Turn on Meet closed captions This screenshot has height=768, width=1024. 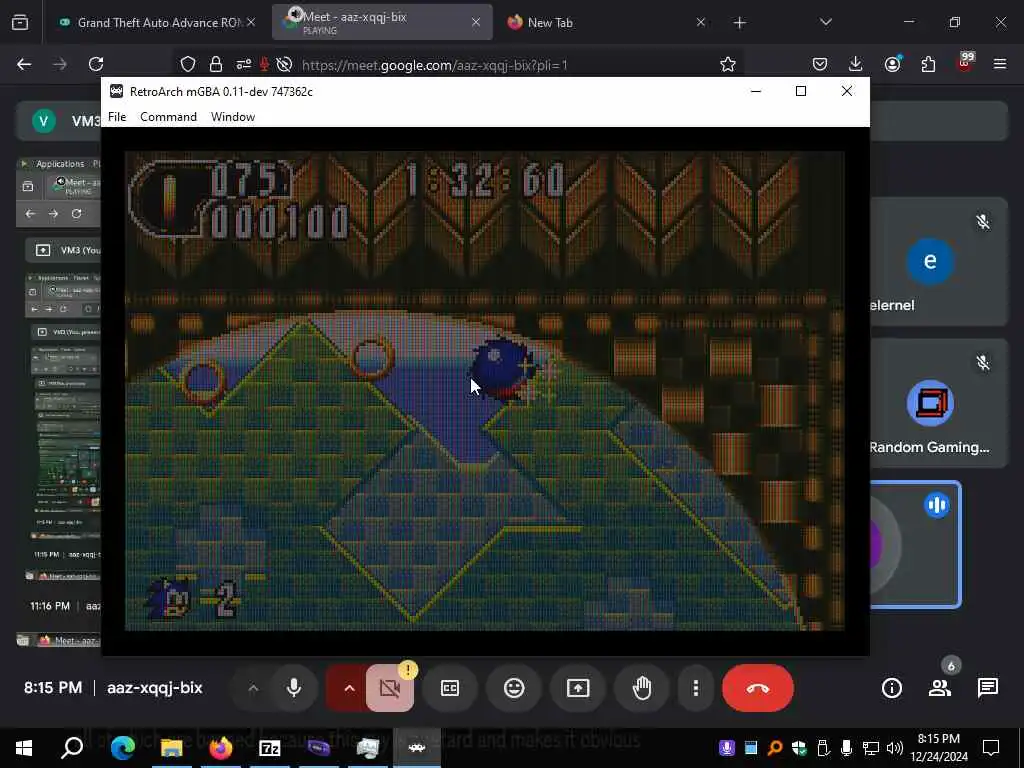450,688
